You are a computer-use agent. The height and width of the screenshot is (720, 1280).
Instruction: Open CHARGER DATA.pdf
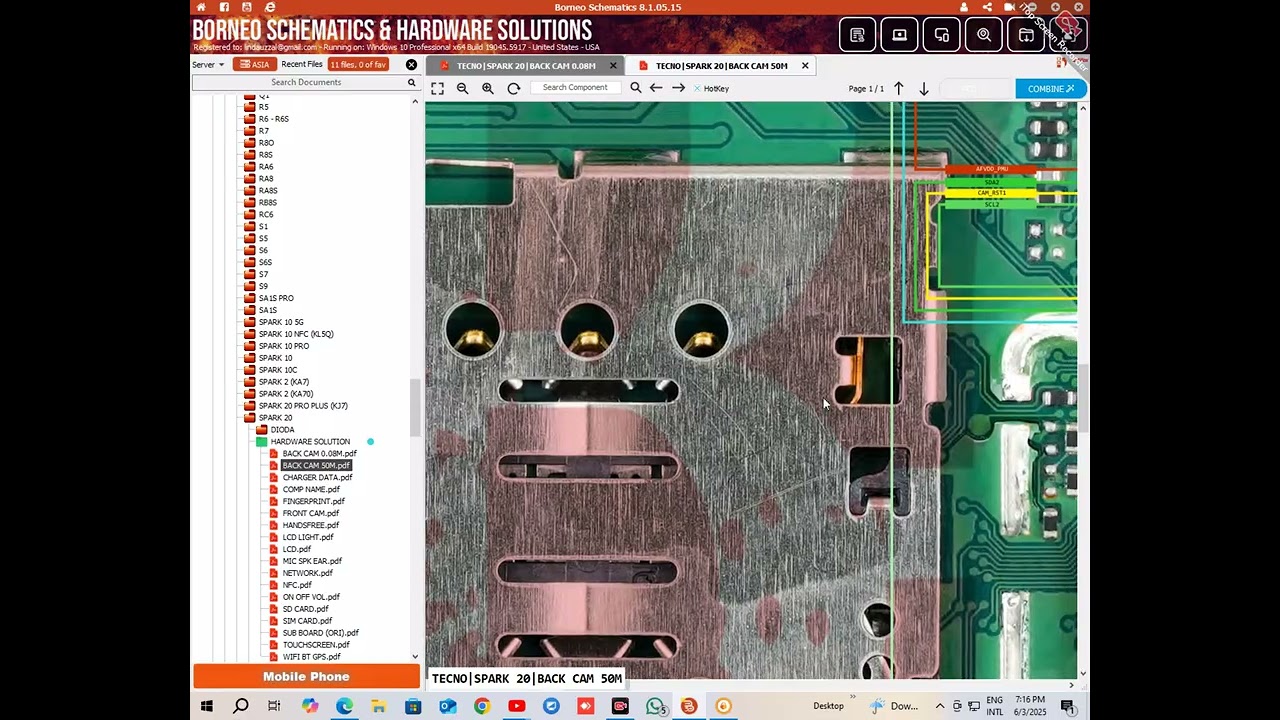[x=317, y=477]
